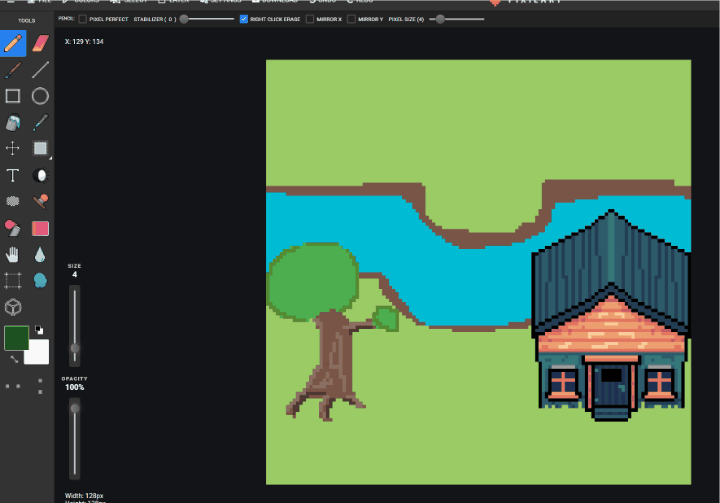Image resolution: width=720 pixels, height=503 pixels.
Task: Click the vertical Size slider handle
Action: pyautogui.click(x=75, y=348)
